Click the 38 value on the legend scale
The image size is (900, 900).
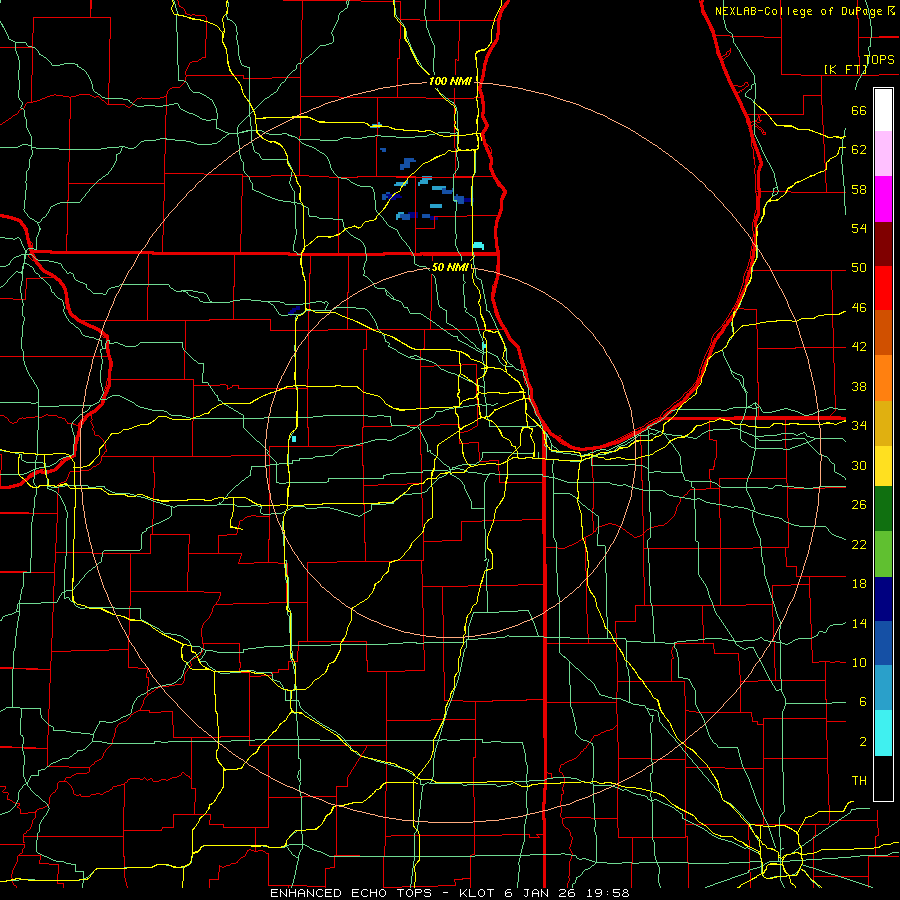(x=859, y=386)
